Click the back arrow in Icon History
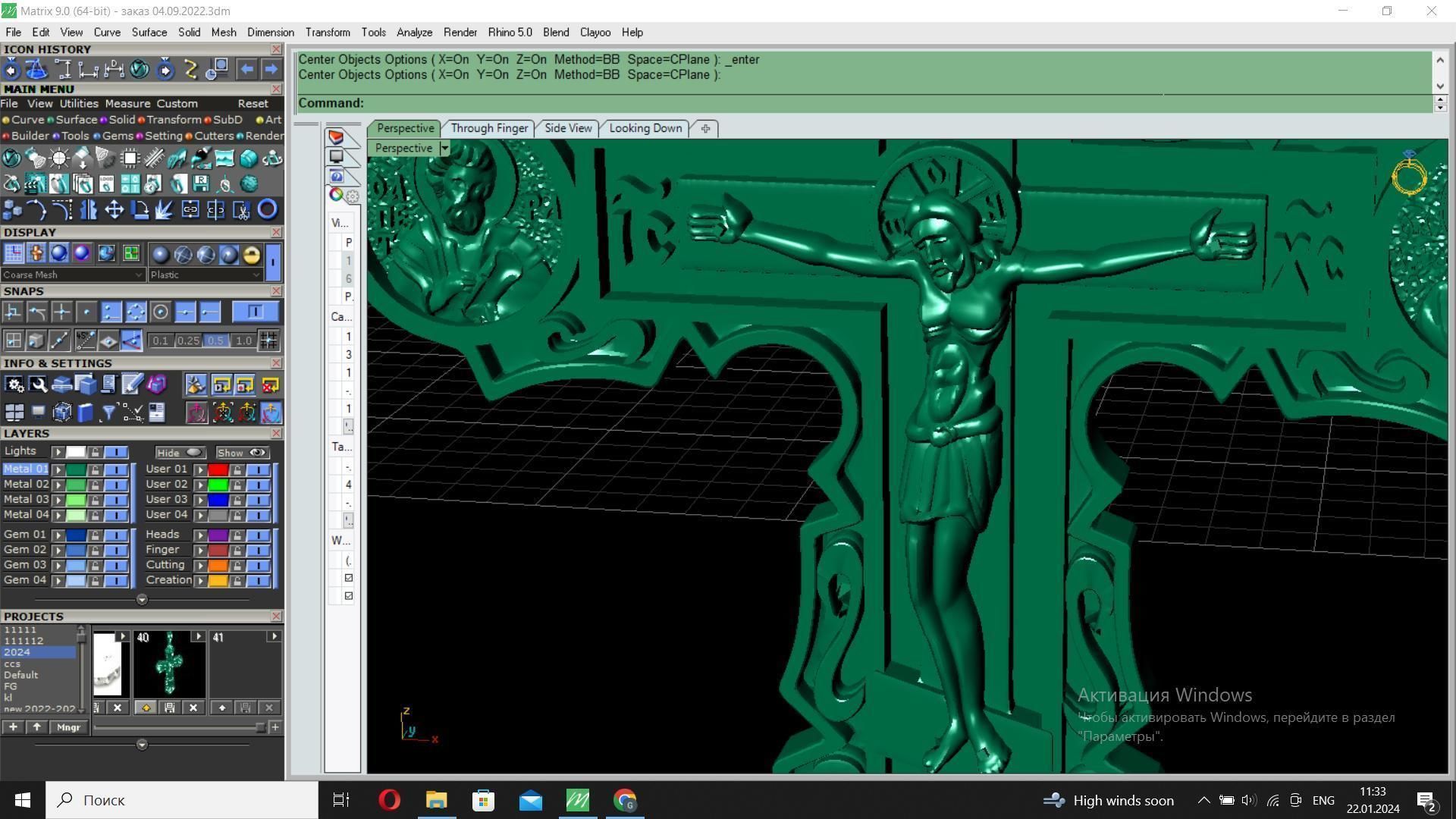The height and width of the screenshot is (819, 1456). click(246, 70)
